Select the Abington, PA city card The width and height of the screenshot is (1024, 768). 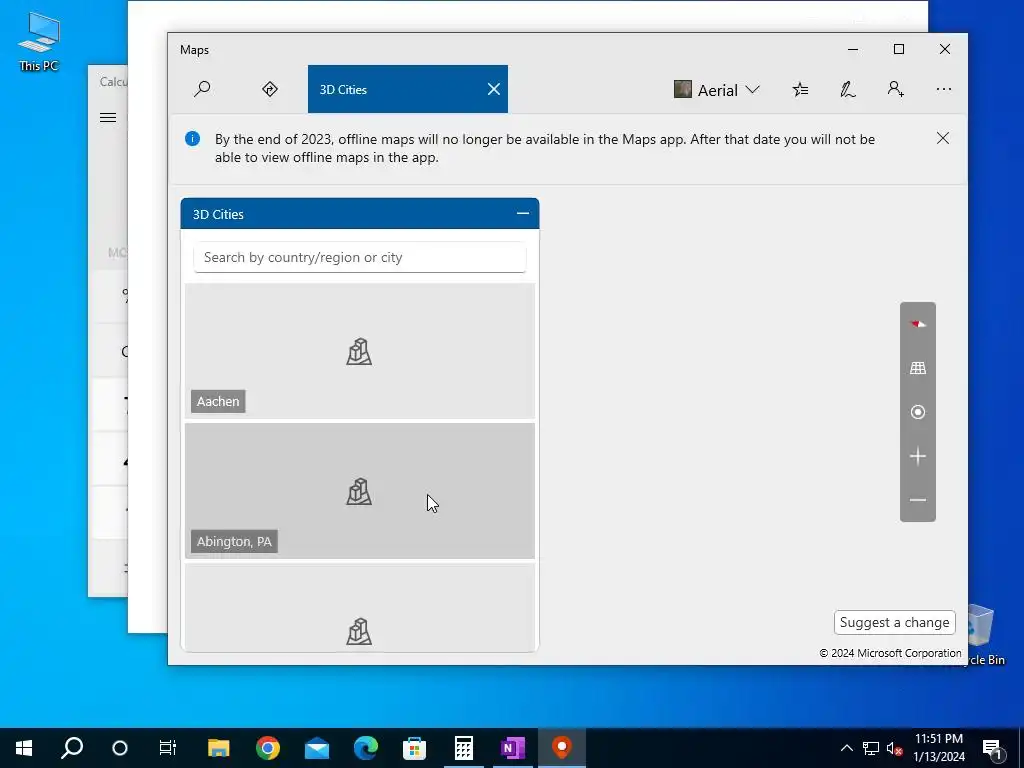tap(360, 491)
